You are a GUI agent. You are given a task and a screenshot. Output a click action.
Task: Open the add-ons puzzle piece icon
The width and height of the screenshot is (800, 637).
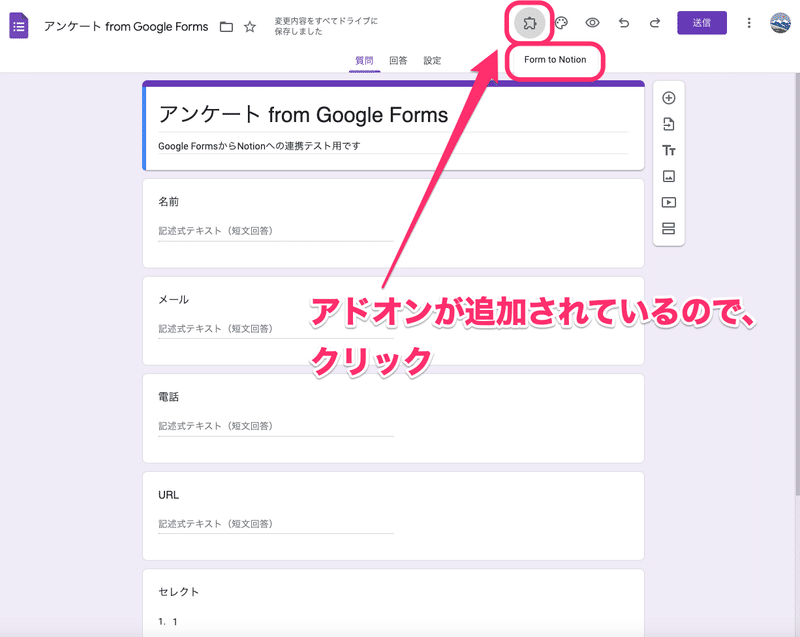point(530,23)
